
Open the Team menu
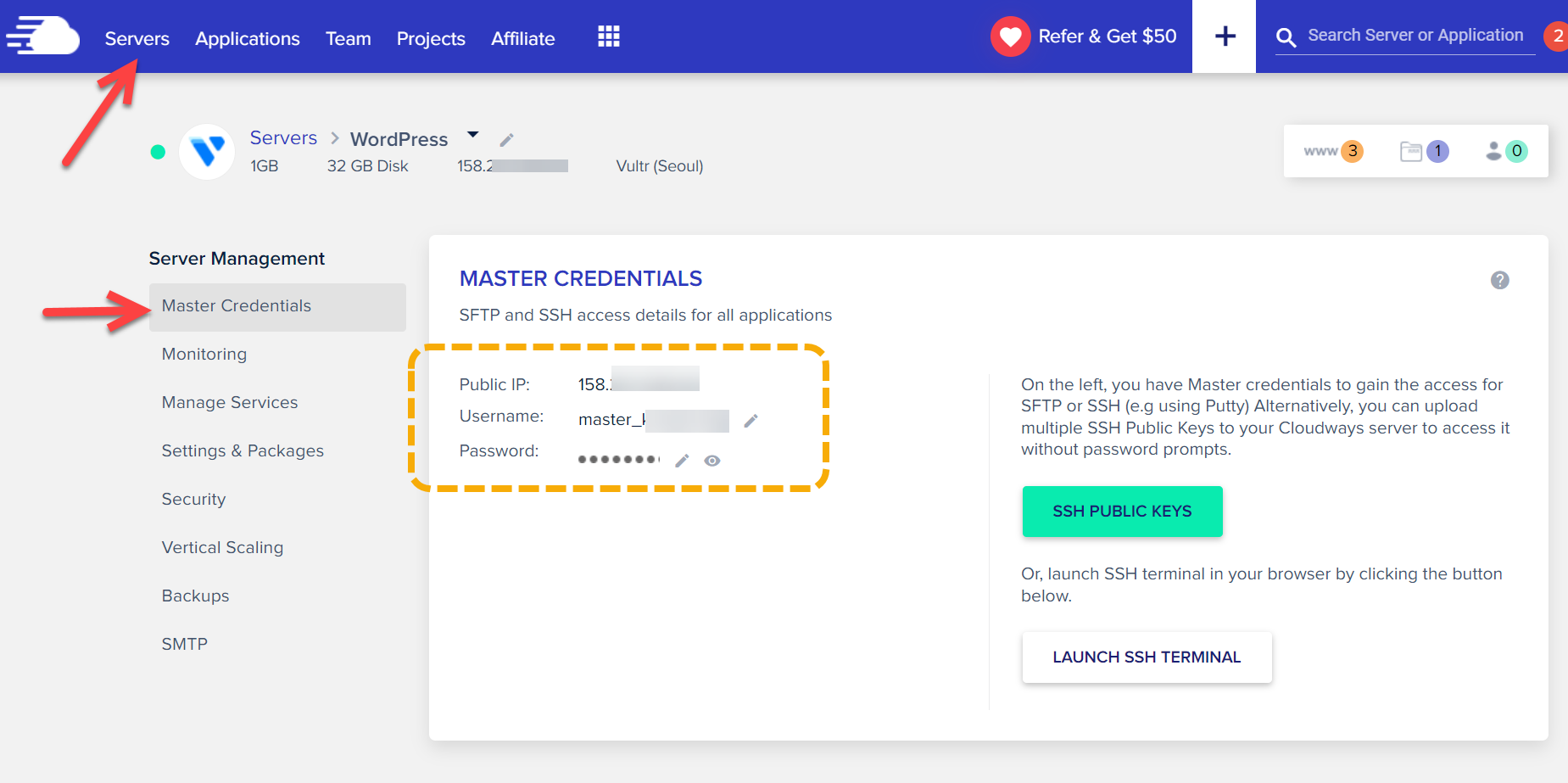pos(349,38)
